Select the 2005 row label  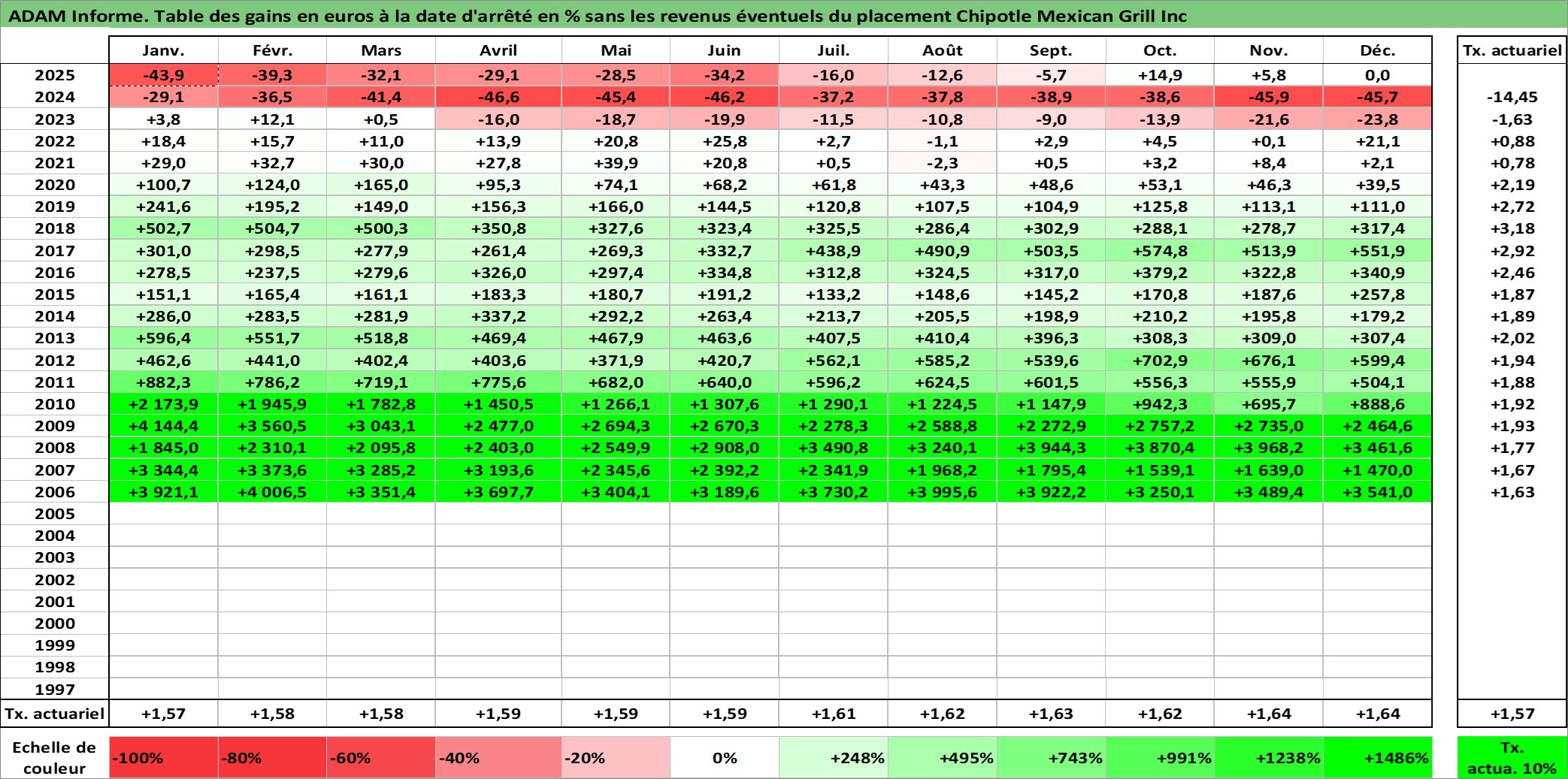tap(55, 514)
